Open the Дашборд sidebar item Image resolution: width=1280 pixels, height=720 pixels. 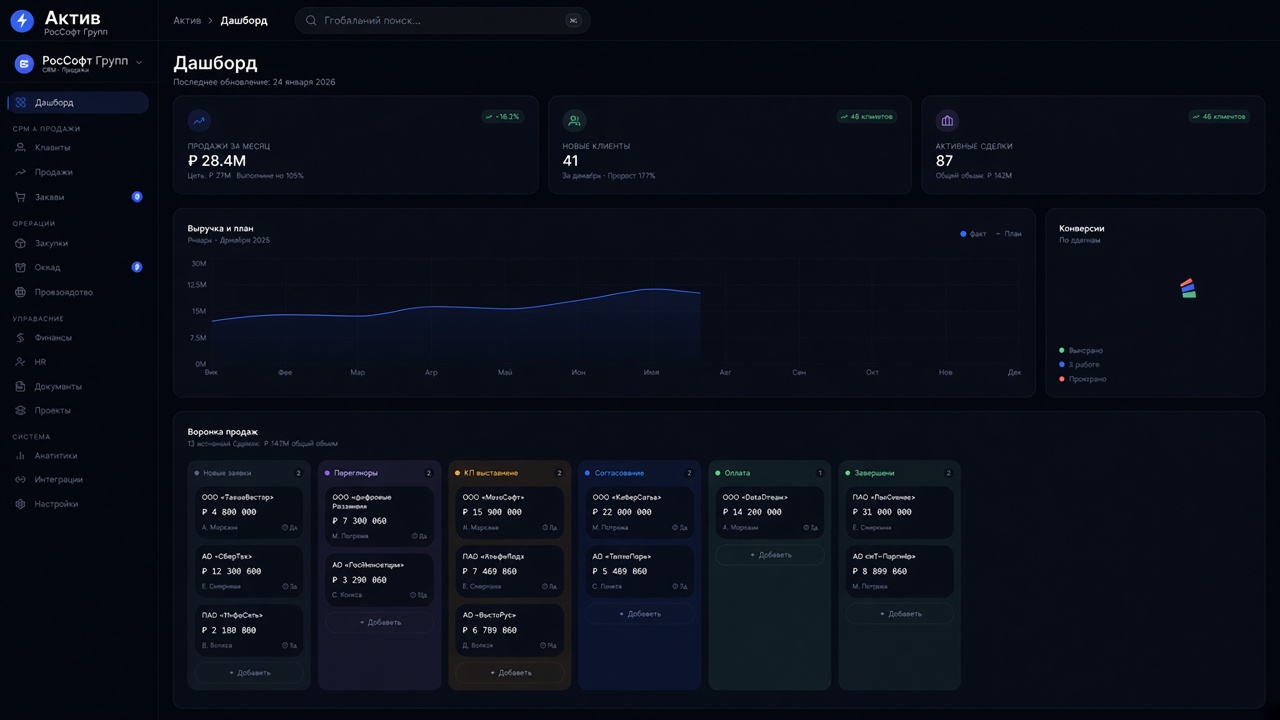[78, 102]
